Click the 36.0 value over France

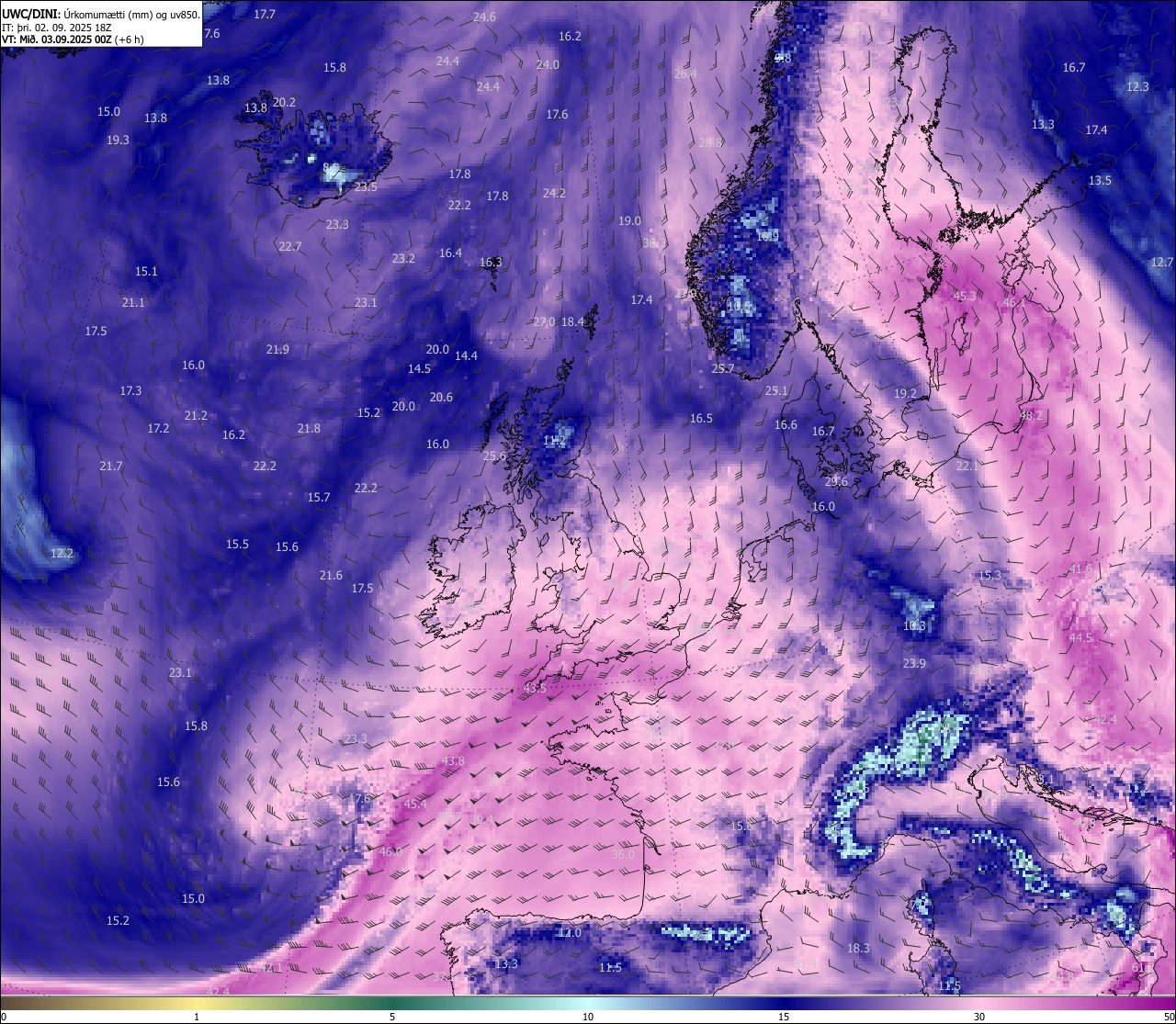[x=623, y=854]
